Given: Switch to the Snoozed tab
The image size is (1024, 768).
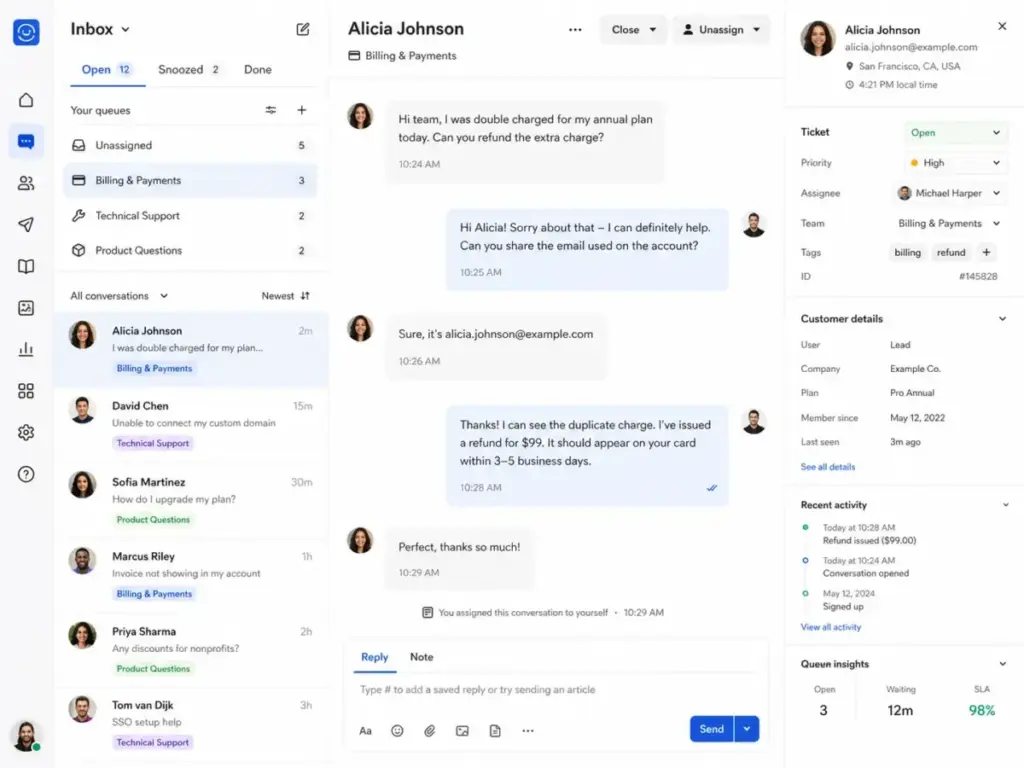Looking at the screenshot, I should pyautogui.click(x=189, y=70).
